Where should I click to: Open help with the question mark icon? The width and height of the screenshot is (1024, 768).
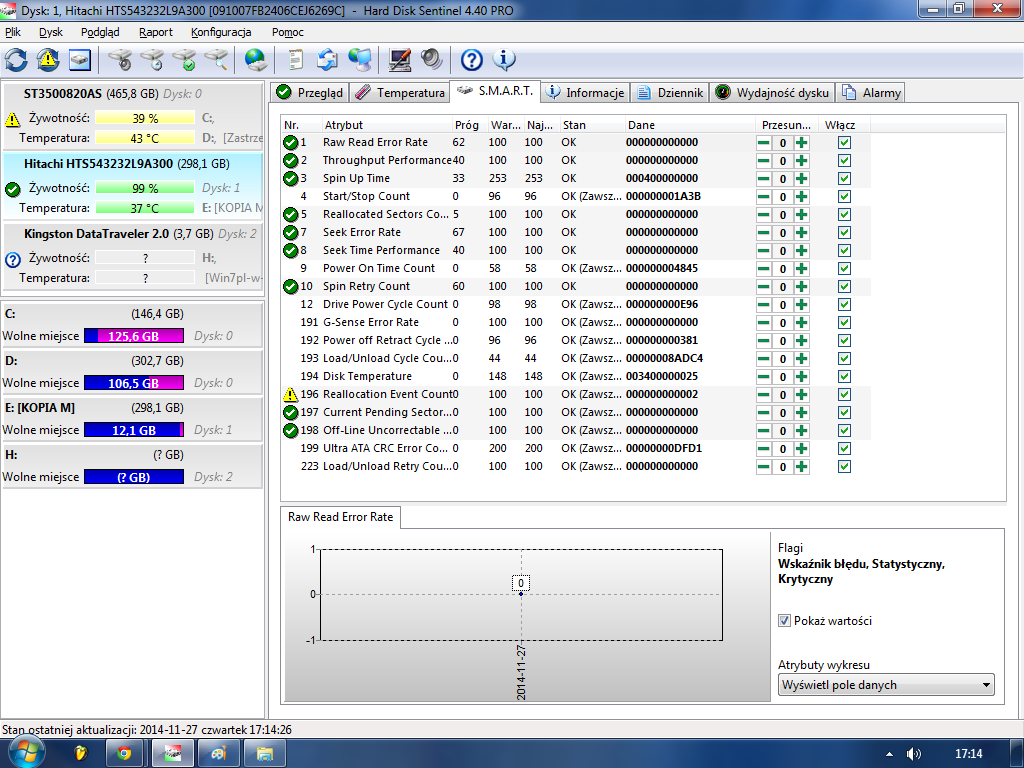[472, 60]
